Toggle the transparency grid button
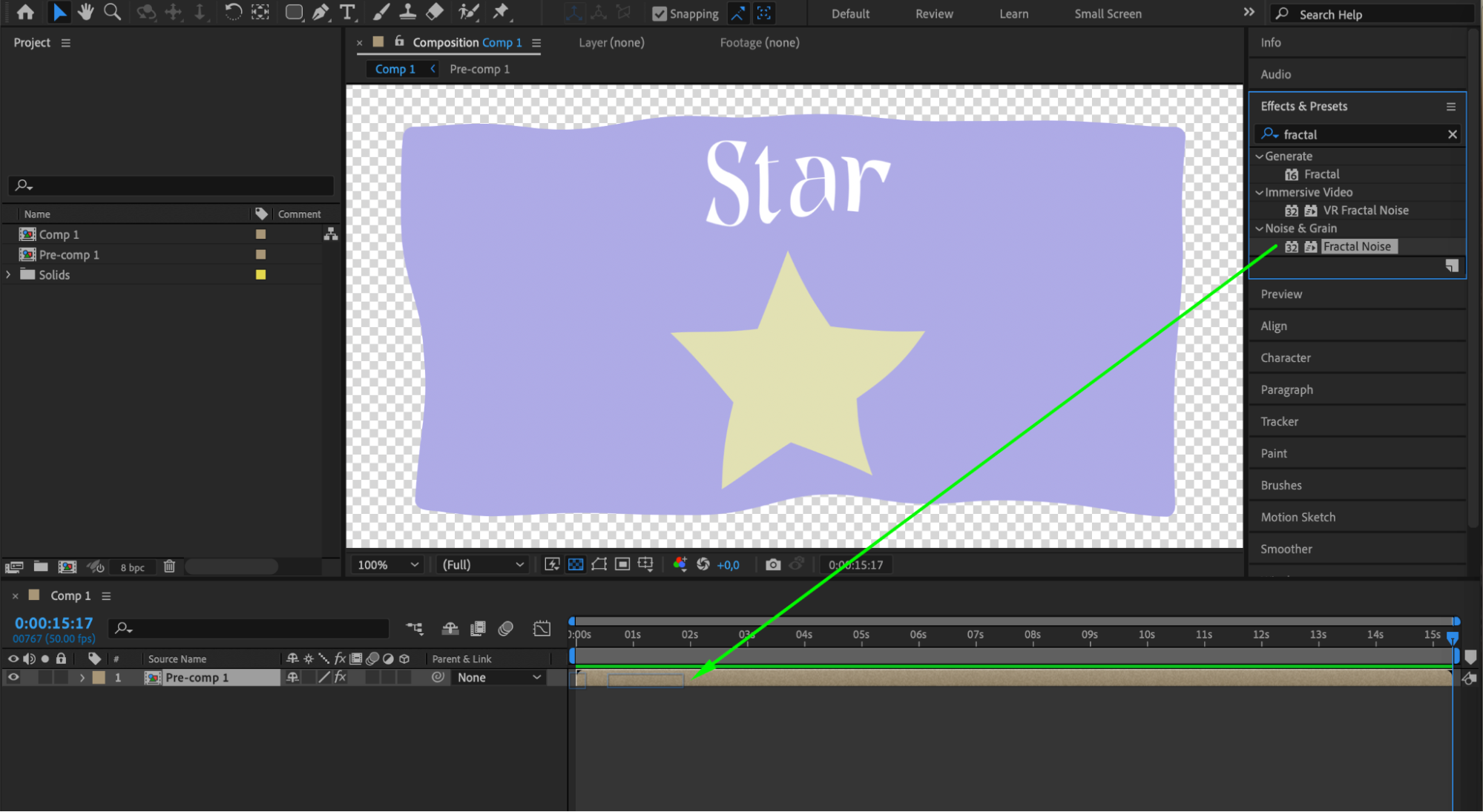Image resolution: width=1483 pixels, height=812 pixels. (x=576, y=564)
